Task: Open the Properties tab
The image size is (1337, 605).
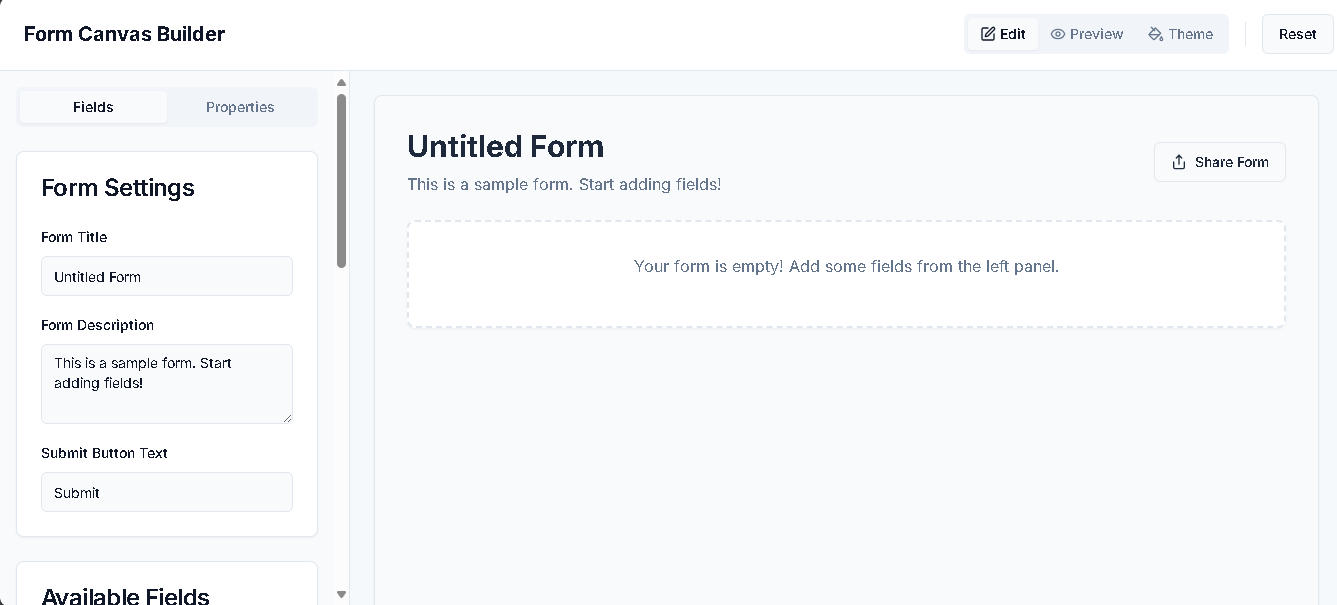Action: [240, 107]
